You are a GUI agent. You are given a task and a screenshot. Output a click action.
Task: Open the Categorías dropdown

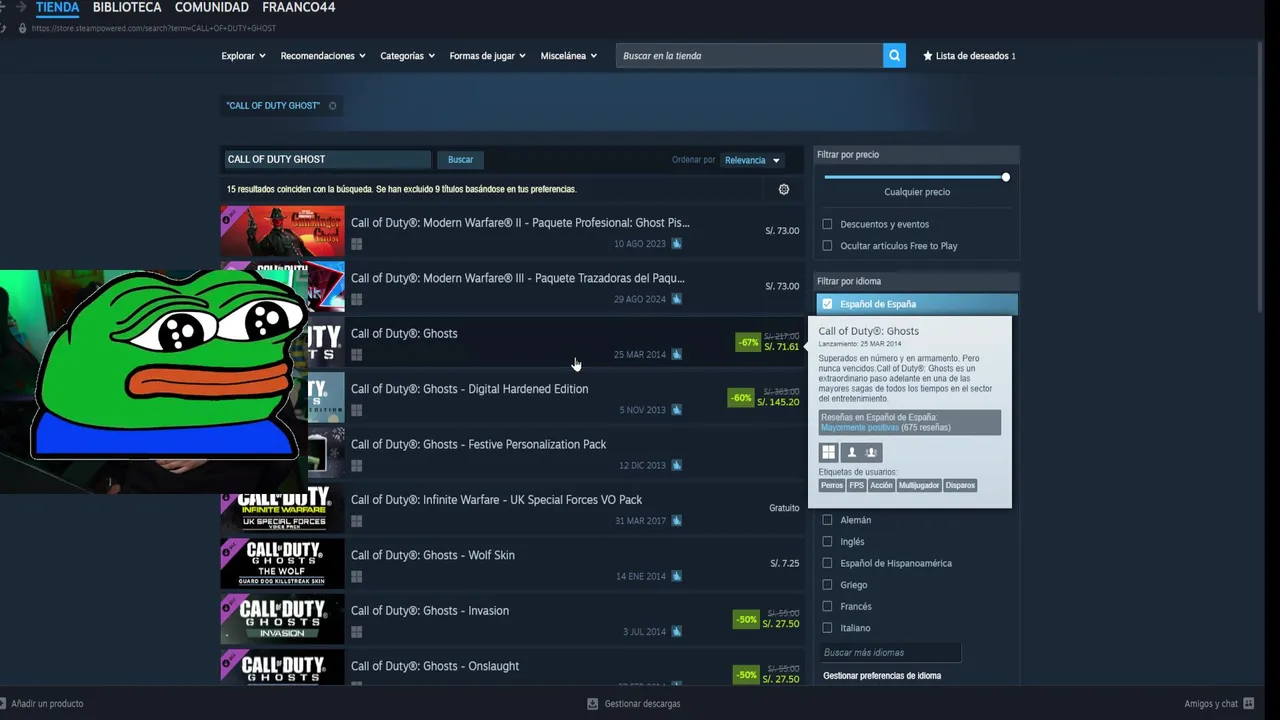pyautogui.click(x=407, y=56)
